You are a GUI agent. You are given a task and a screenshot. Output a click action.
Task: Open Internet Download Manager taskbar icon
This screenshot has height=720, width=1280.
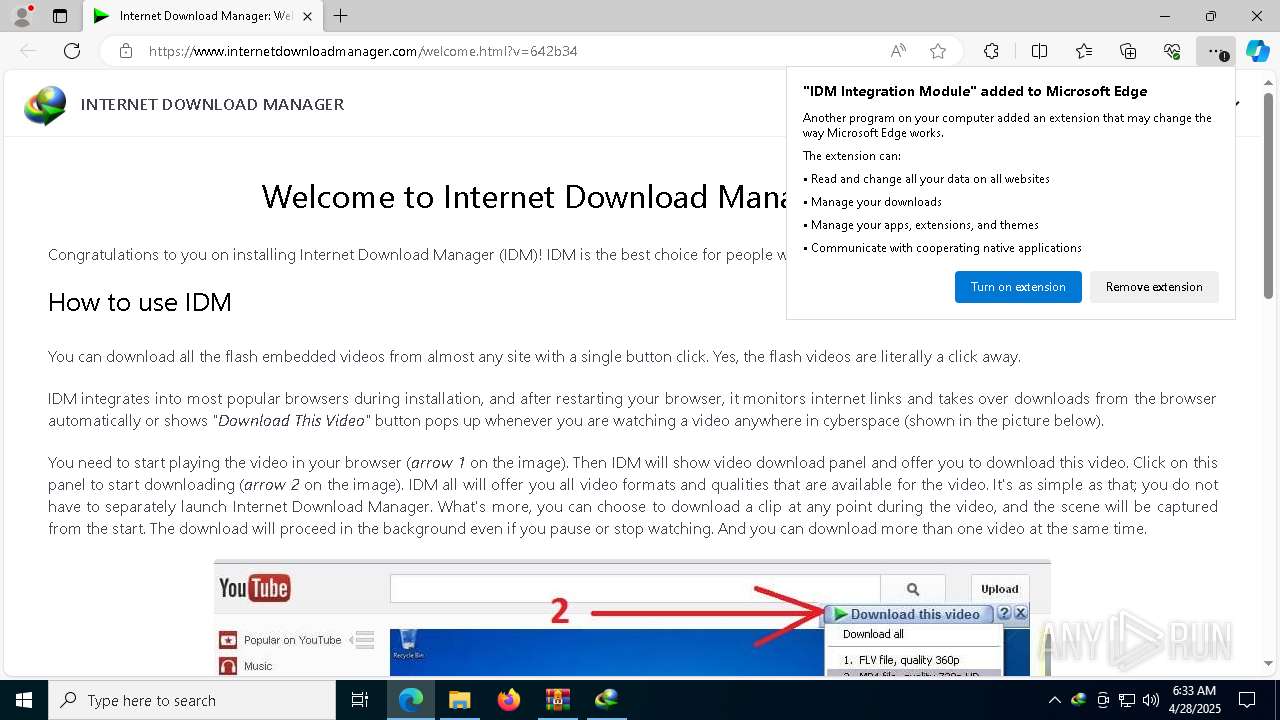coord(606,700)
